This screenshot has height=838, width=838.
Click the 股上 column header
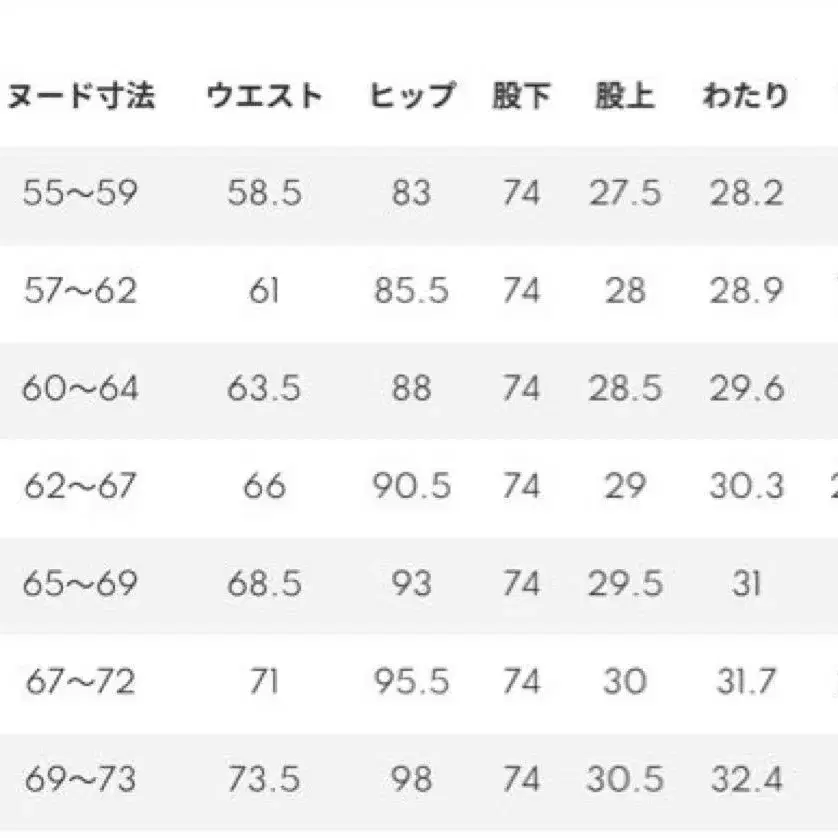point(624,97)
